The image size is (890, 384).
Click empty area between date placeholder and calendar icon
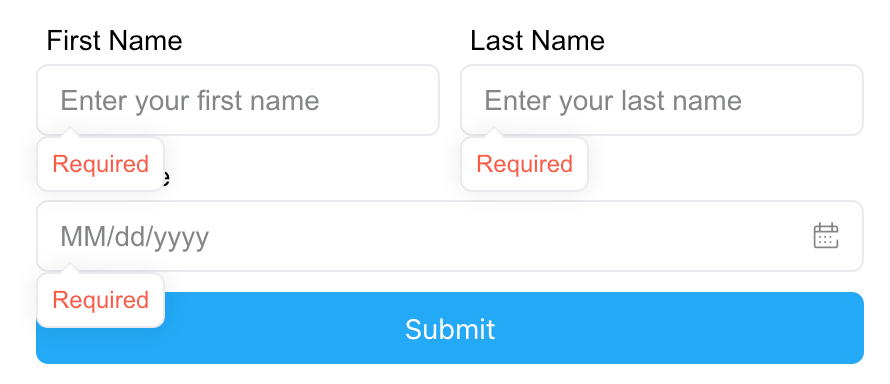[x=511, y=237]
